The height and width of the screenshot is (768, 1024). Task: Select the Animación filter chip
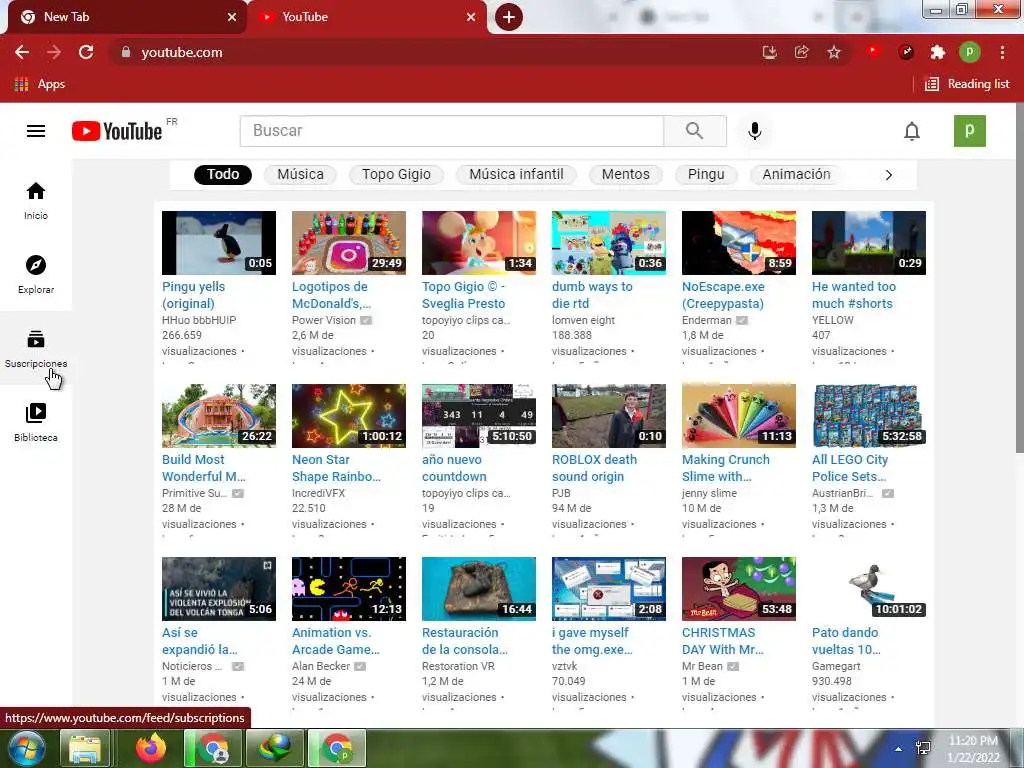[796, 174]
